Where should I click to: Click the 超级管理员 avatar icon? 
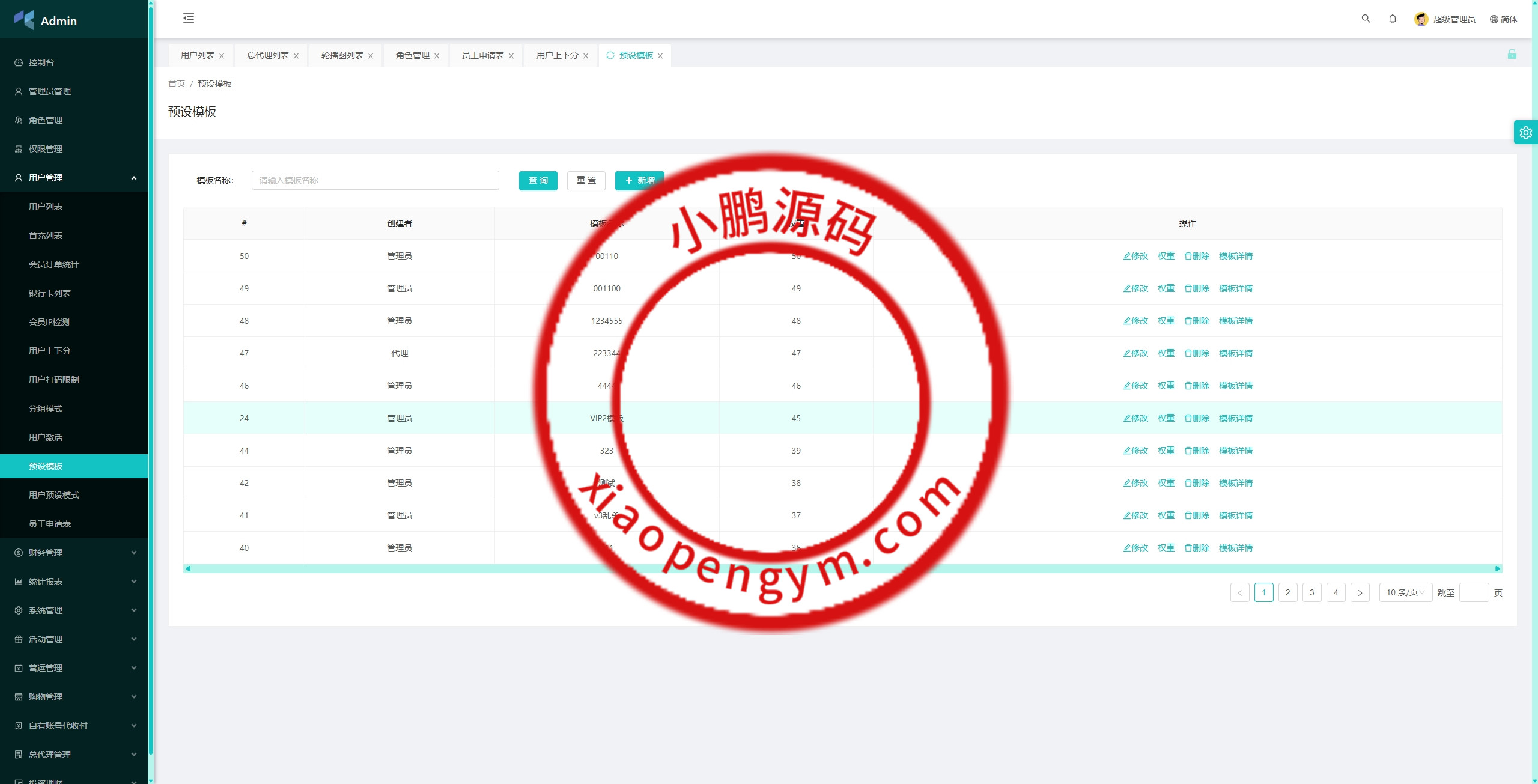tap(1421, 19)
